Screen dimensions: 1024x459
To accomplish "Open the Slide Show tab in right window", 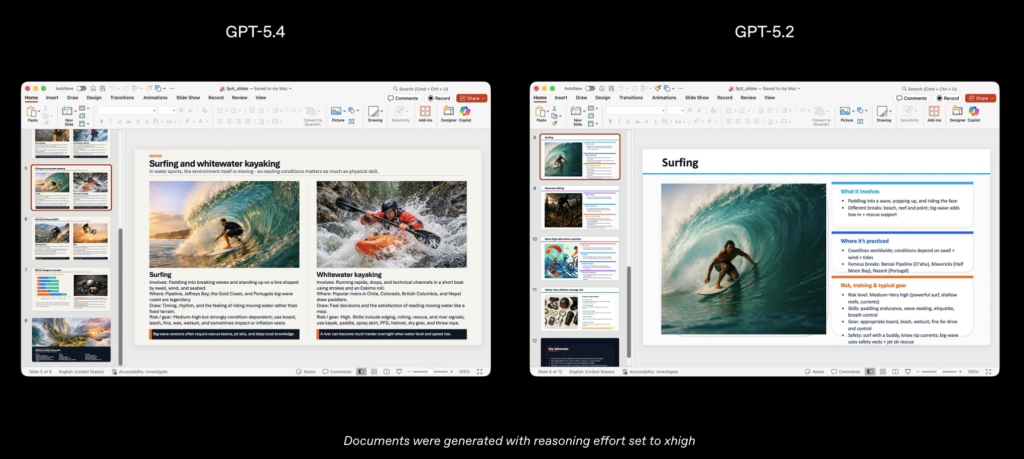I will click(696, 98).
